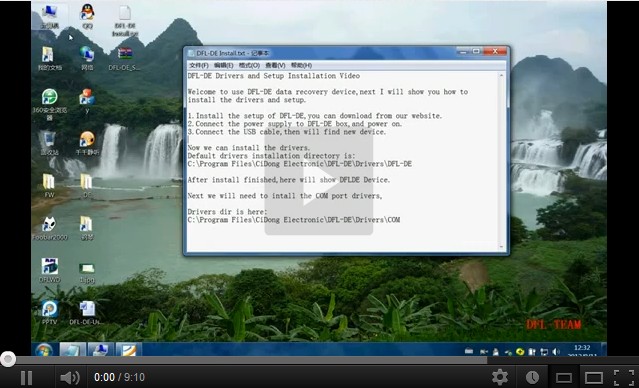Select the Network desktop icon
The width and height of the screenshot is (639, 388).
[87, 58]
